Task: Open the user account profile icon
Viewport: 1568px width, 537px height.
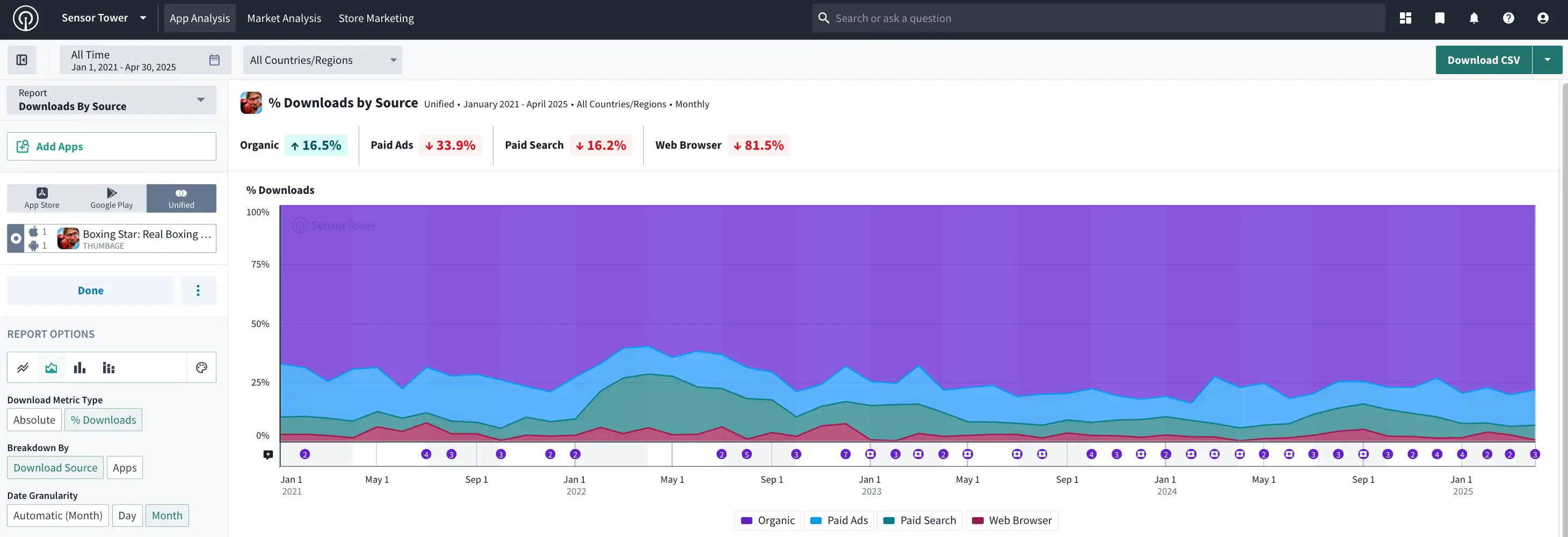Action: coord(1542,18)
